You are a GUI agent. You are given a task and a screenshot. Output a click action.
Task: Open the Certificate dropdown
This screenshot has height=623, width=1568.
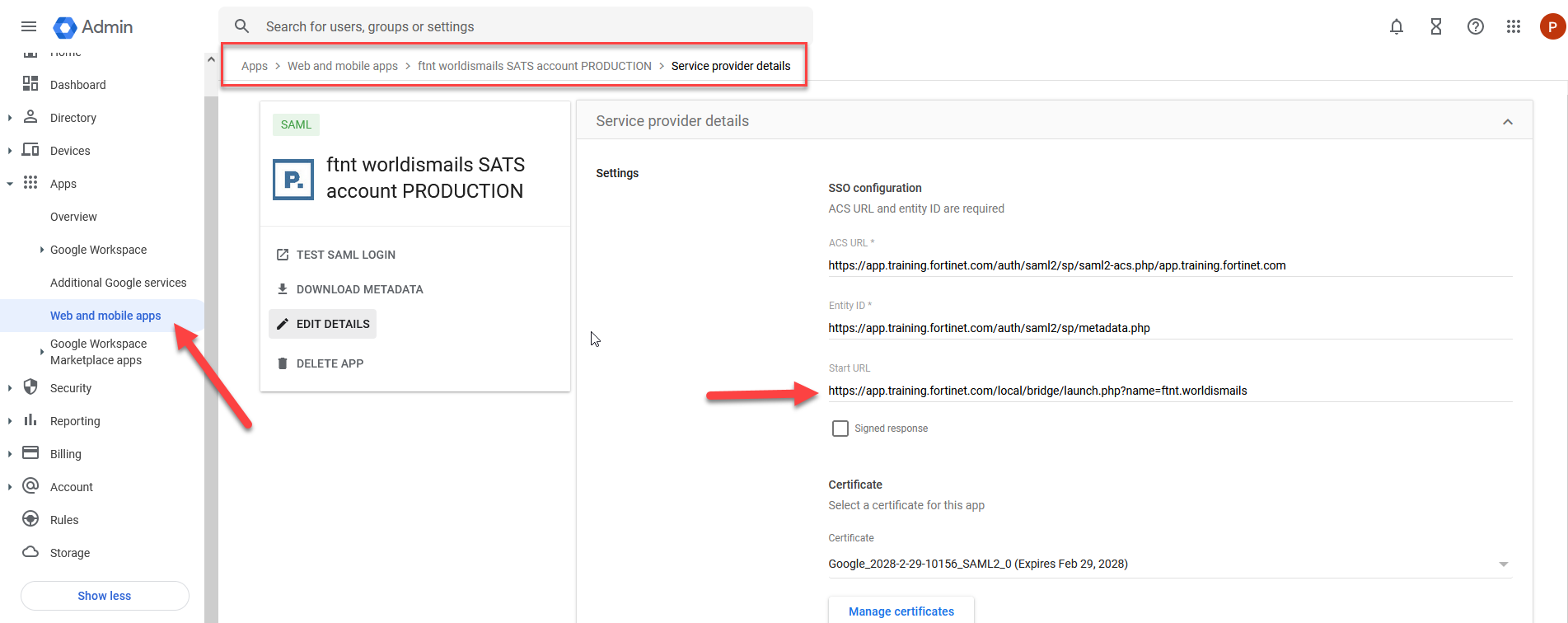pos(1170,564)
